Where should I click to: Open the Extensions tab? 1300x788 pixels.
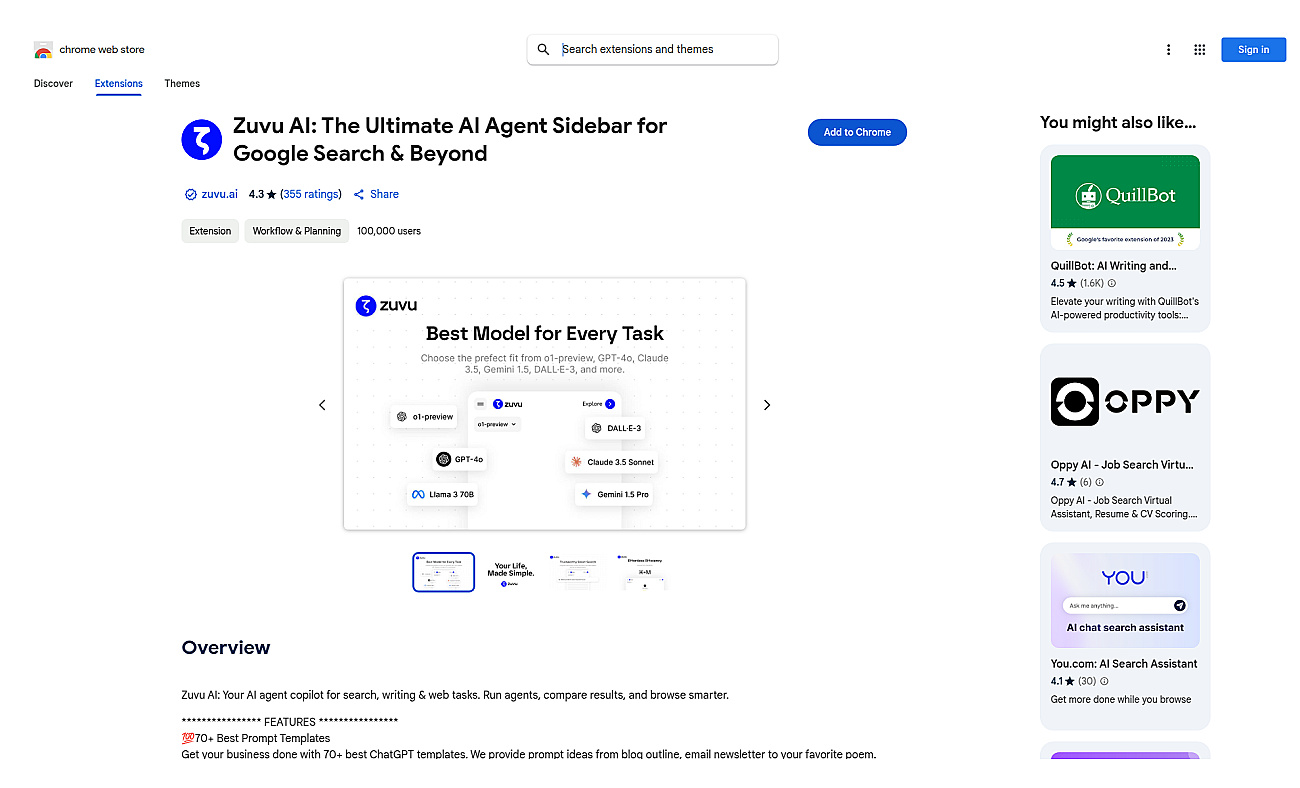[119, 83]
